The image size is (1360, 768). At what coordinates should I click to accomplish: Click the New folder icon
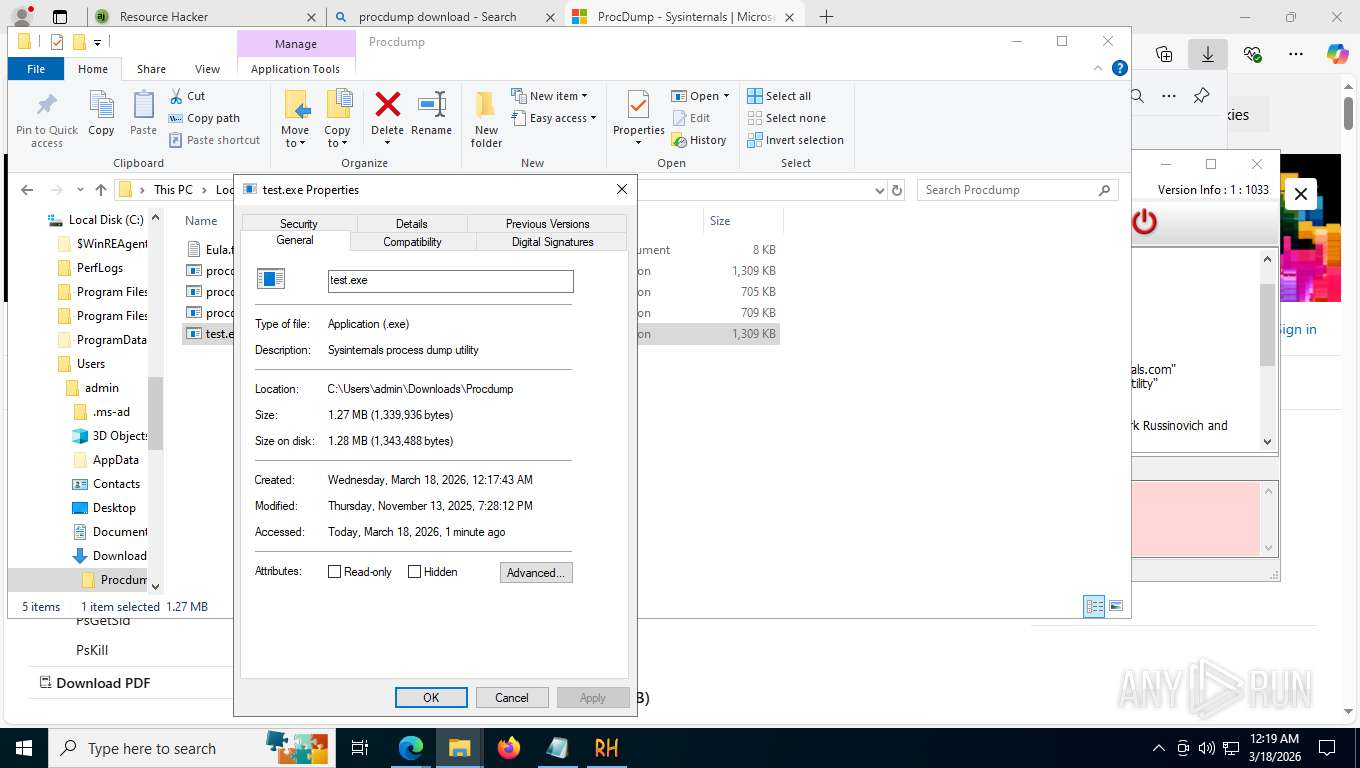(x=486, y=105)
